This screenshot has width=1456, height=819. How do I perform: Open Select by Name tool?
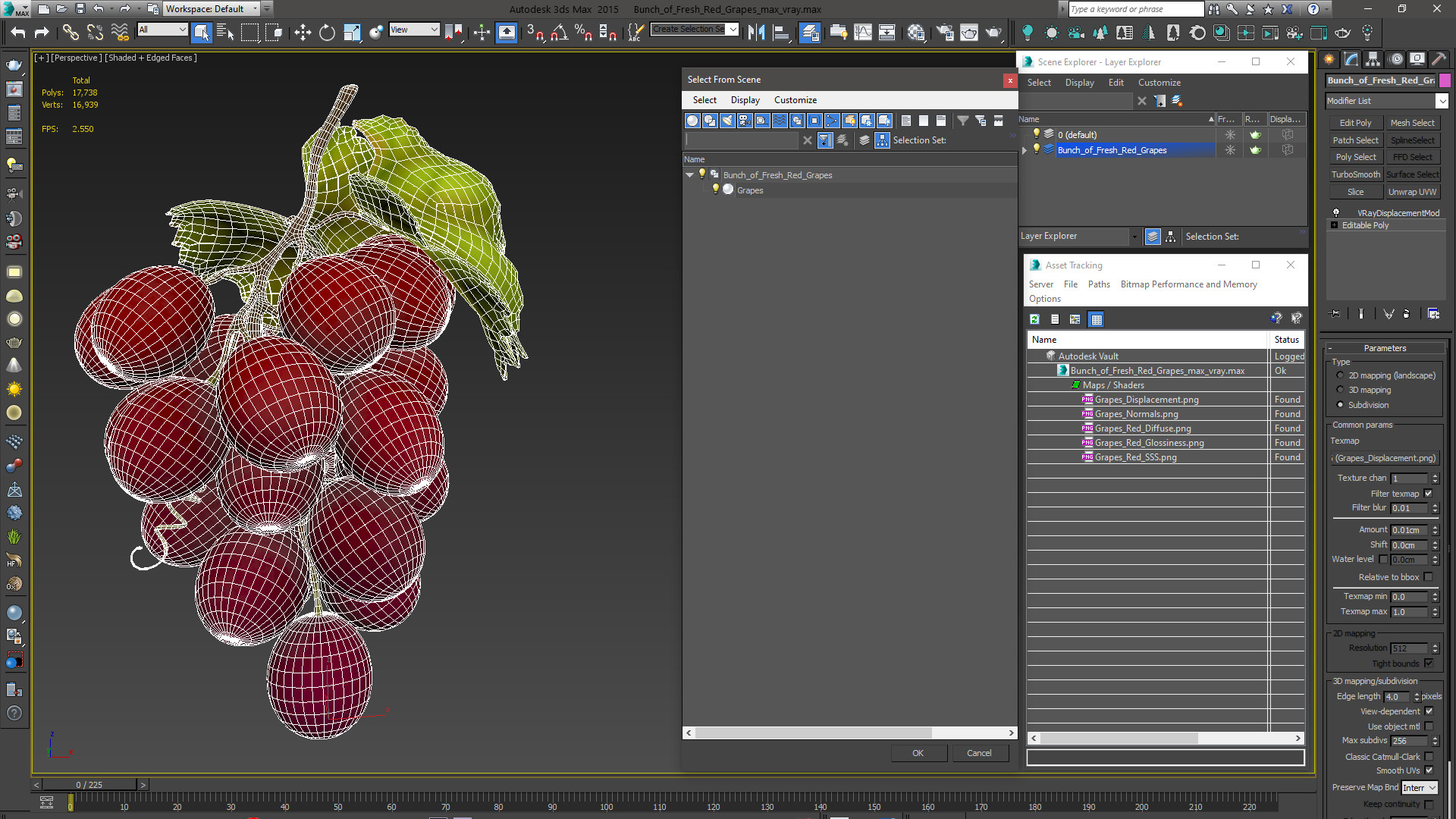coord(225,33)
